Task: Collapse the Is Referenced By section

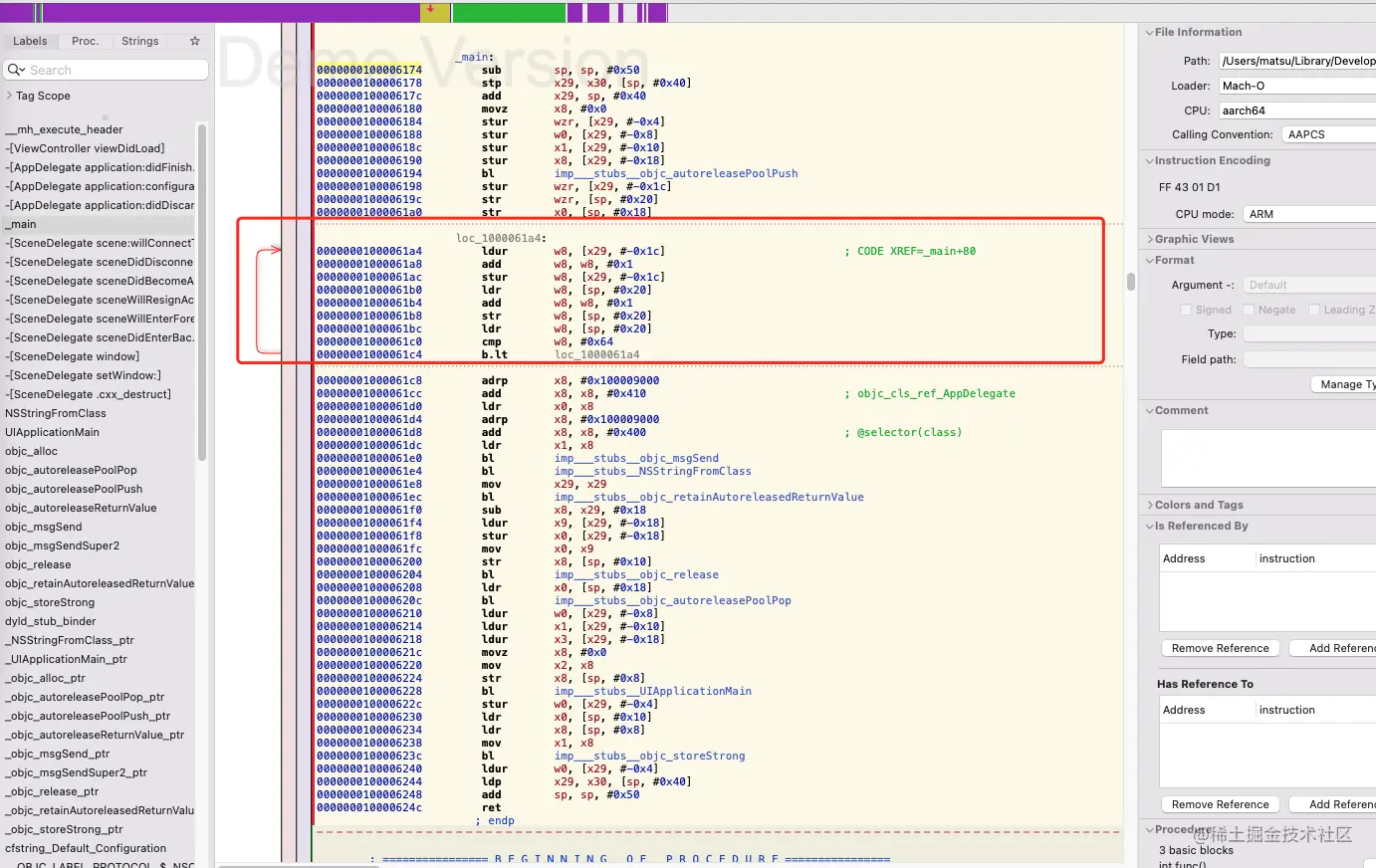Action: [1148, 526]
